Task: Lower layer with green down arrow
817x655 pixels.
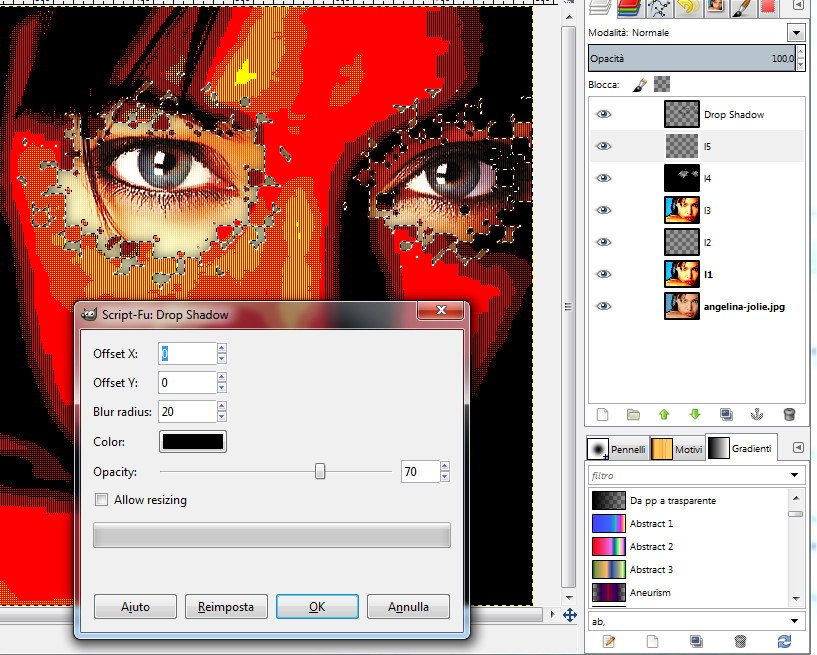Action: pyautogui.click(x=695, y=415)
